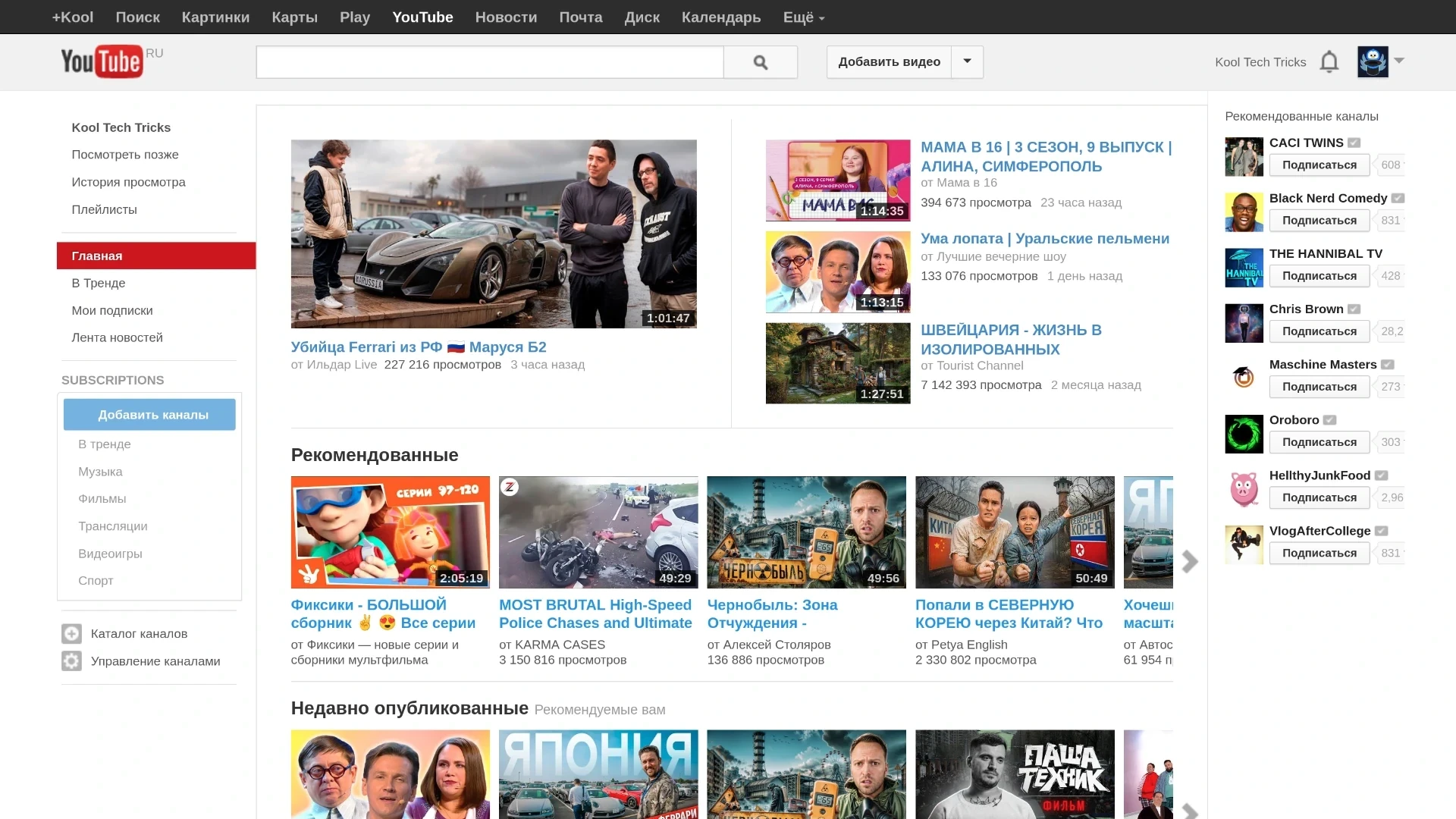The height and width of the screenshot is (819, 1456).
Task: Open CACI TWINS channel avatar
Action: tap(1244, 156)
